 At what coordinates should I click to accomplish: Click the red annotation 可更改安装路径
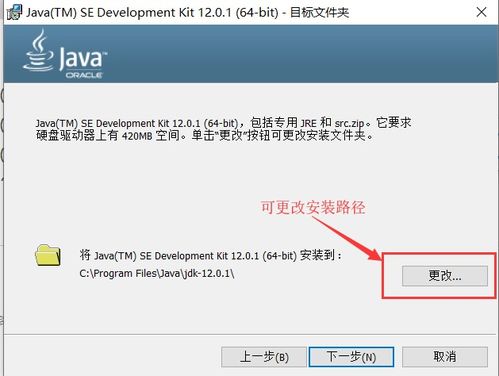[x=313, y=207]
